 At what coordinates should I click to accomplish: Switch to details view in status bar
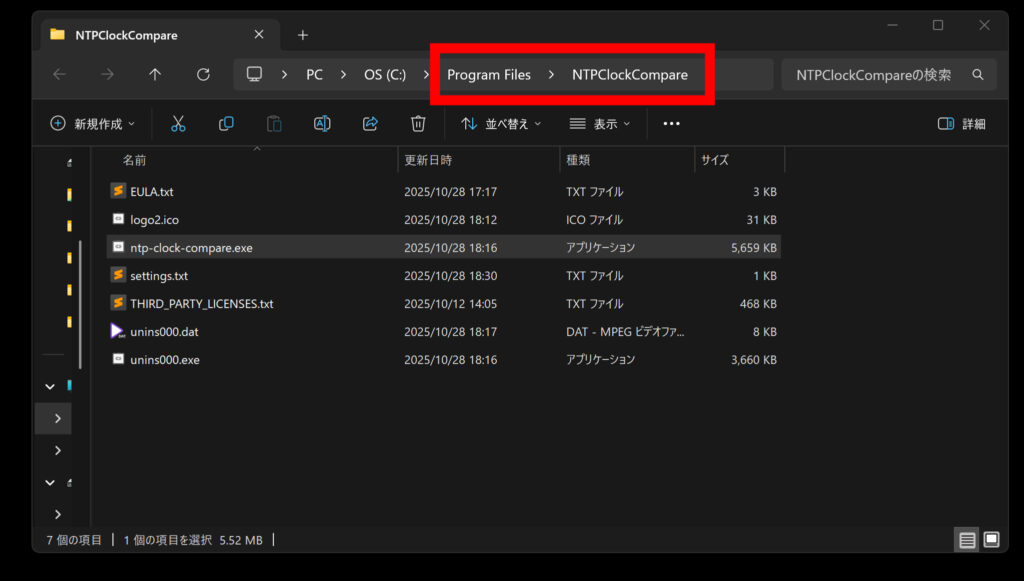click(967, 540)
